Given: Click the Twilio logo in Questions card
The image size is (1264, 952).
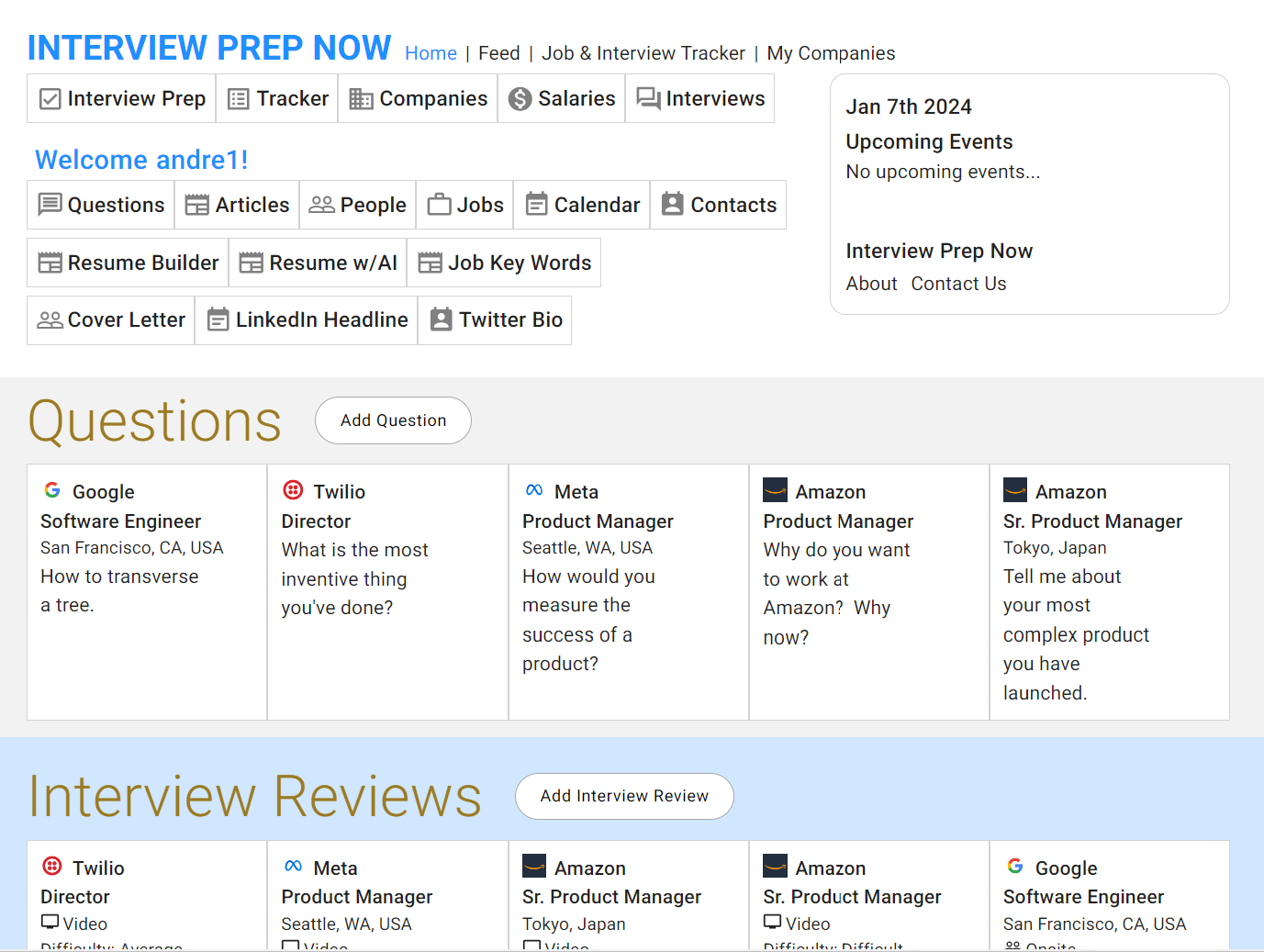Looking at the screenshot, I should (293, 490).
